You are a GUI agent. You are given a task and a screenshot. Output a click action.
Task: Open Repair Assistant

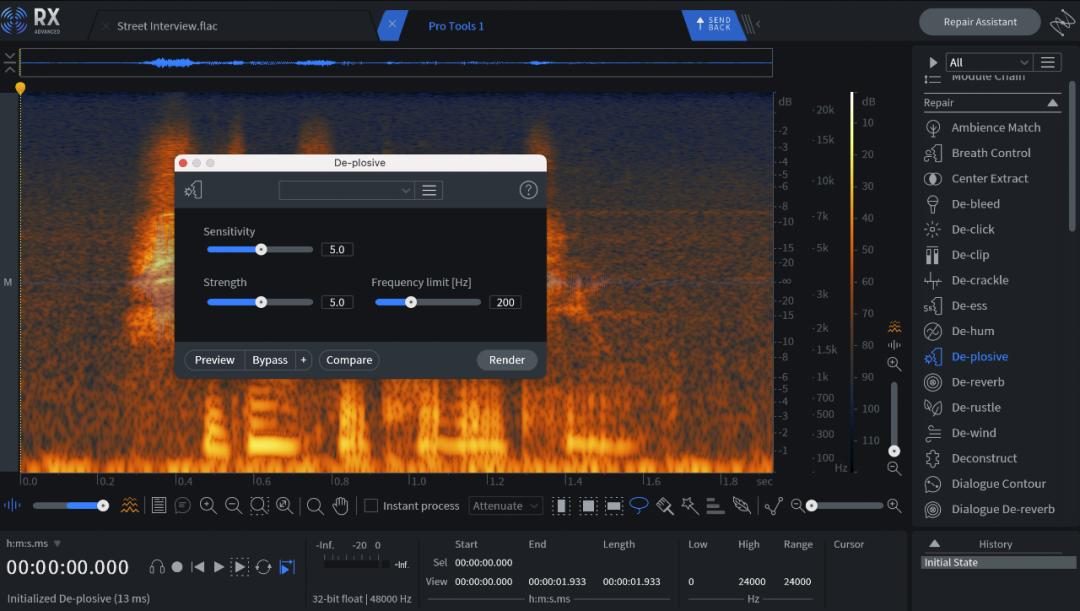pyautogui.click(x=979, y=22)
